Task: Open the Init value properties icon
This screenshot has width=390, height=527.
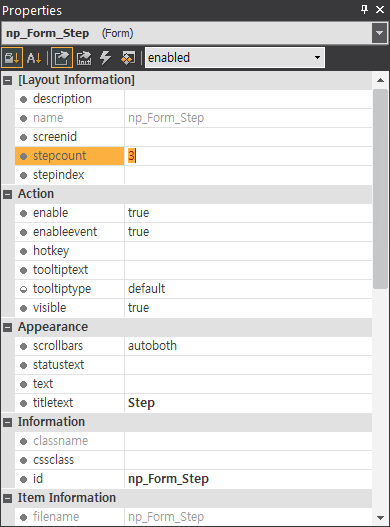Action: [84, 58]
